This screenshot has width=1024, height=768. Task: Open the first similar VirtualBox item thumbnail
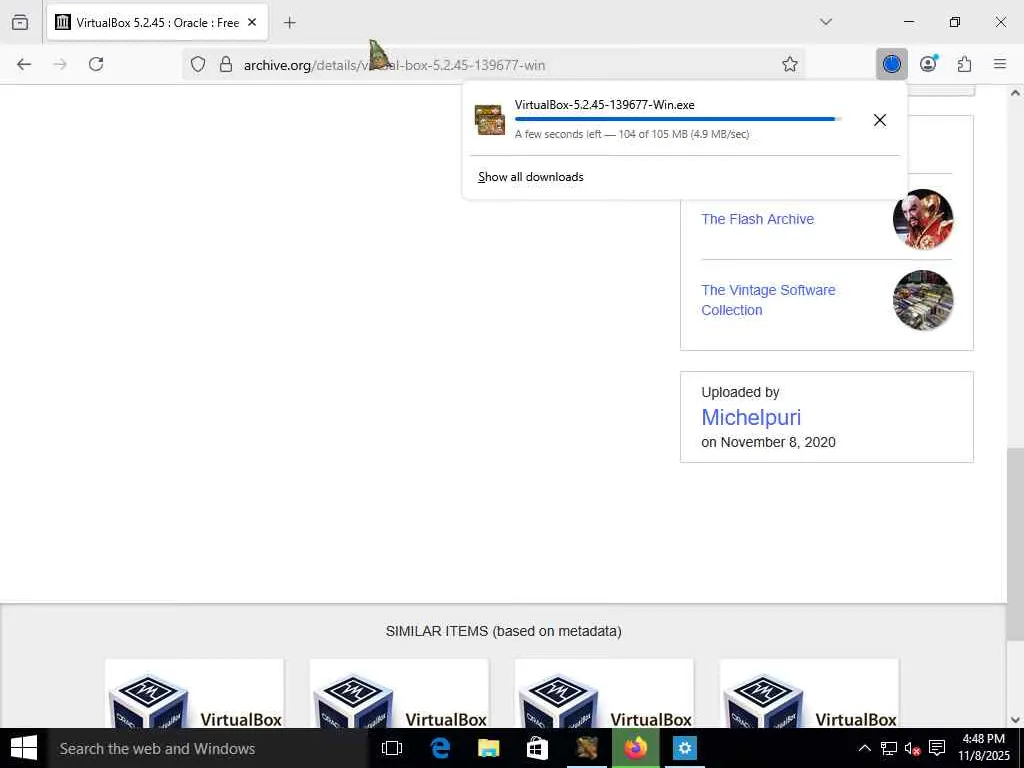coord(195,694)
